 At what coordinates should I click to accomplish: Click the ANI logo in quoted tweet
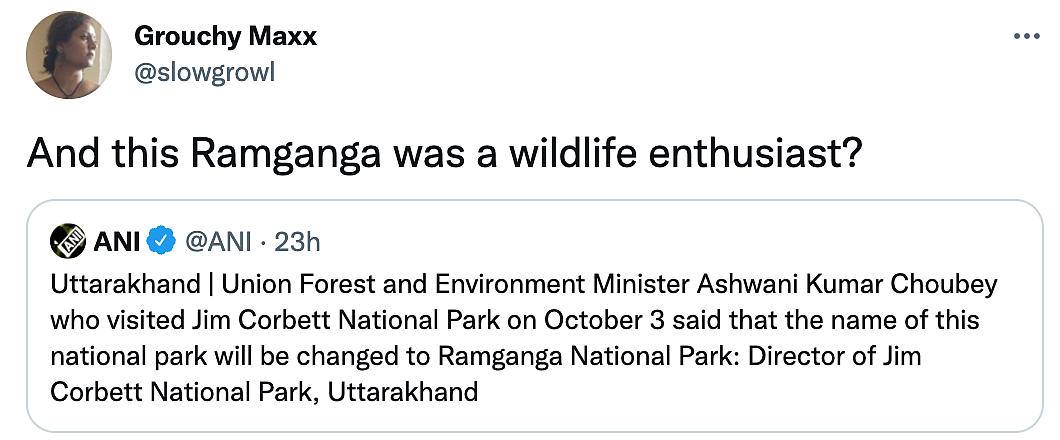point(67,241)
